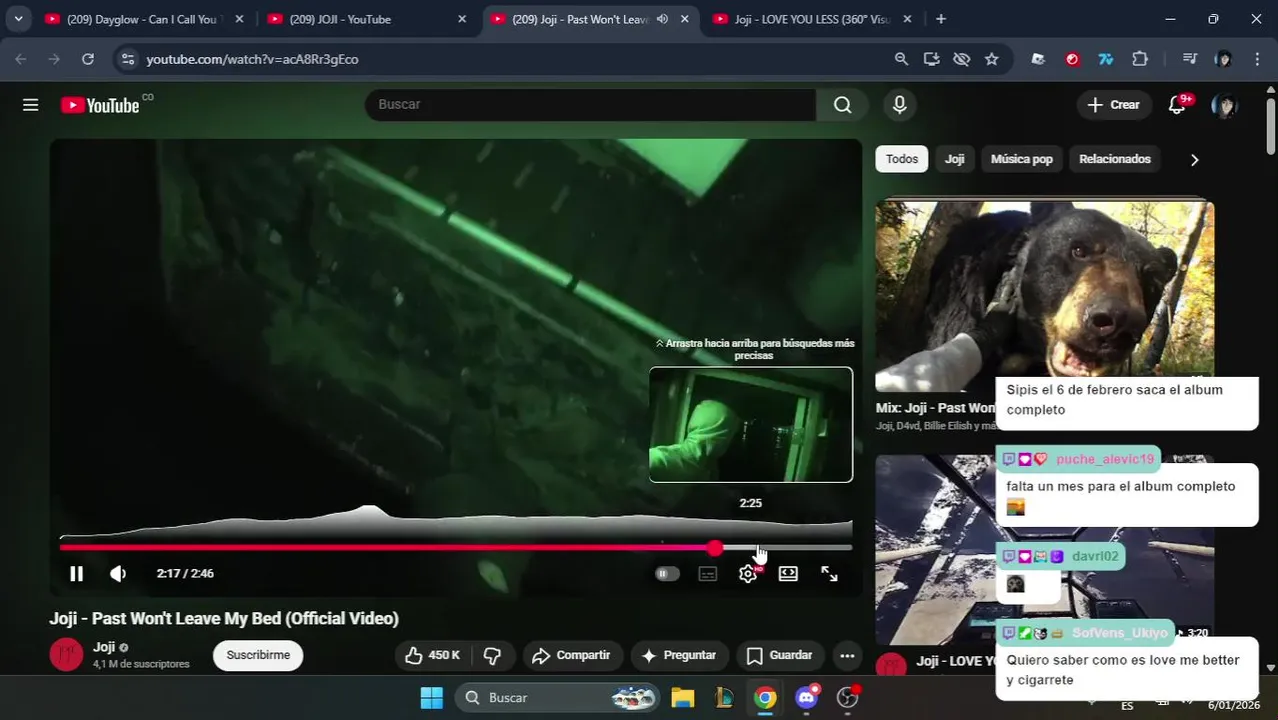The image size is (1278, 720).
Task: Open OBS Studio from taskbar
Action: (848, 697)
